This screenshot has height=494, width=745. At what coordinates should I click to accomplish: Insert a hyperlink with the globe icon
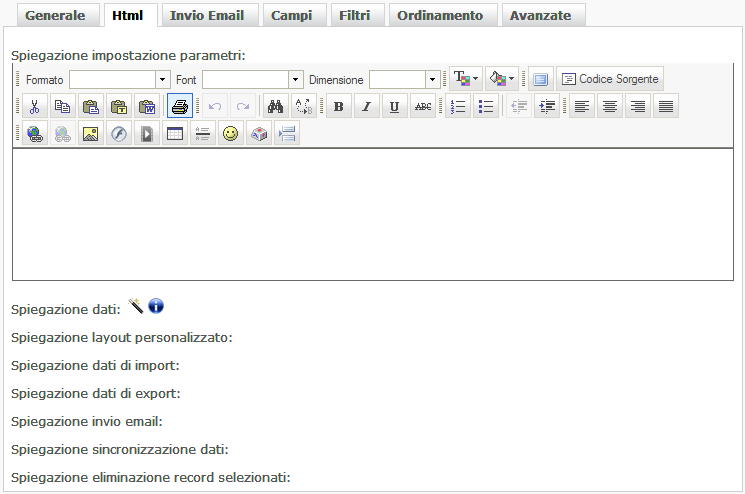point(35,135)
